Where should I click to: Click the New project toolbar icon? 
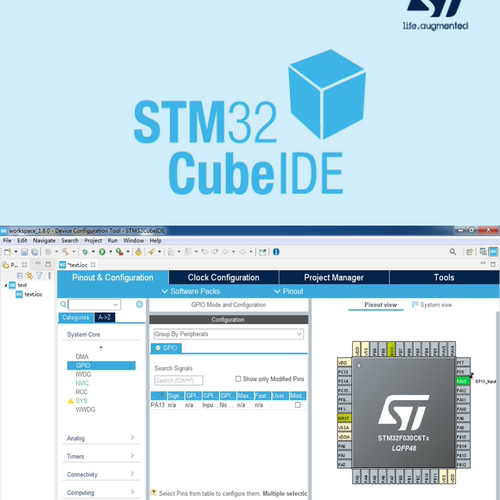pyautogui.click(x=7, y=252)
